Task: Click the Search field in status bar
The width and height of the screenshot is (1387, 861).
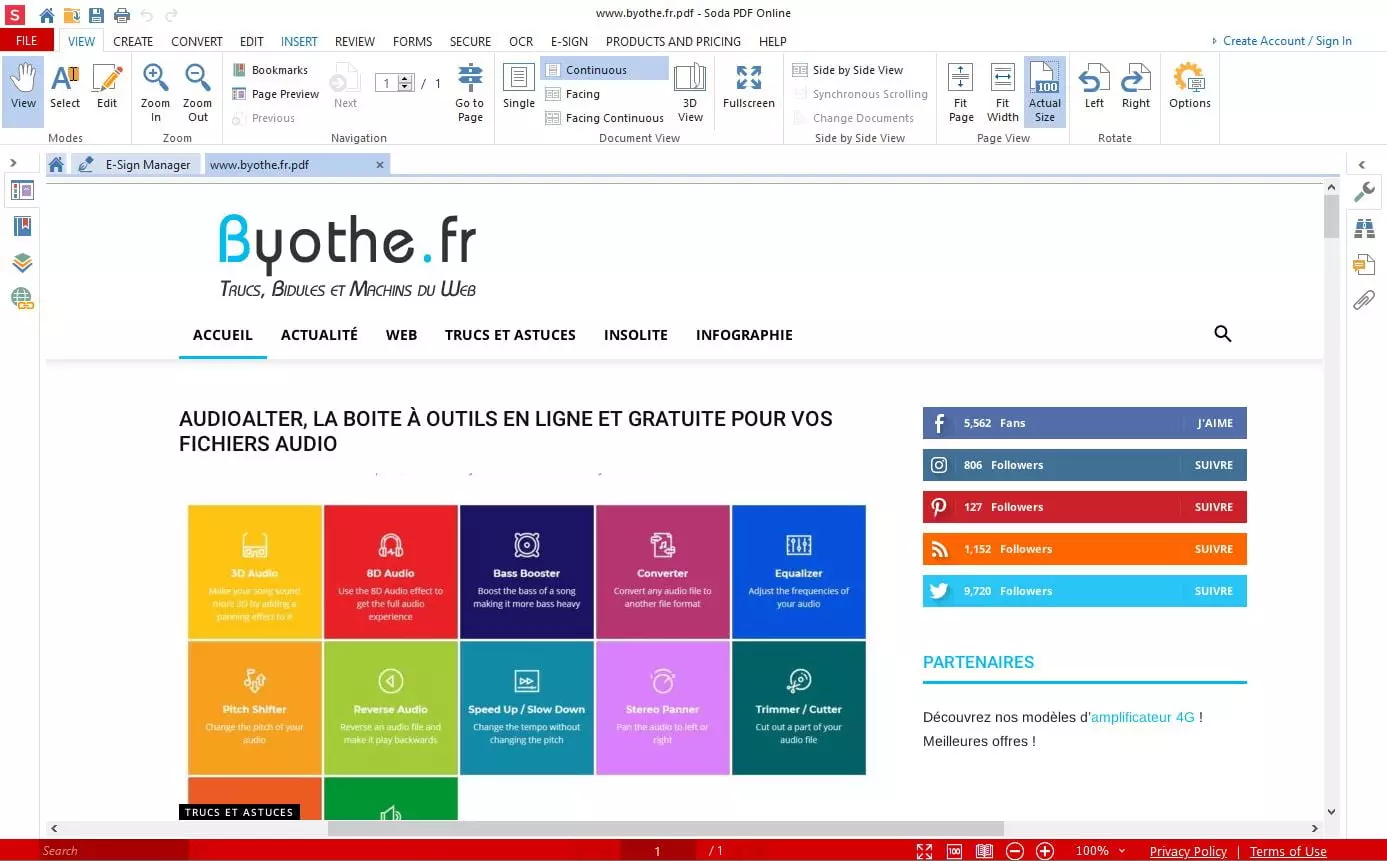Action: coord(112,851)
